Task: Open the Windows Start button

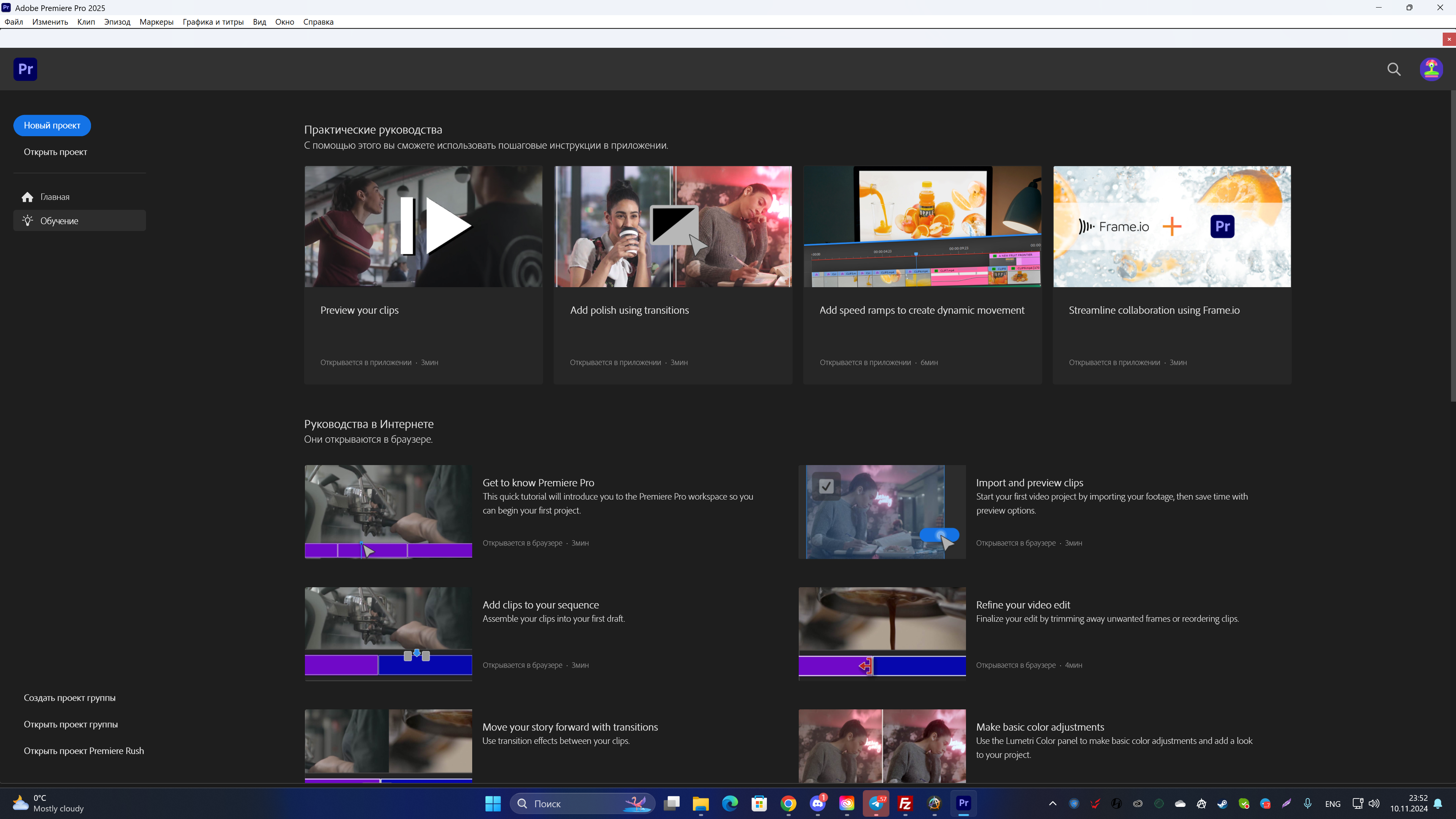Action: pos(493,803)
